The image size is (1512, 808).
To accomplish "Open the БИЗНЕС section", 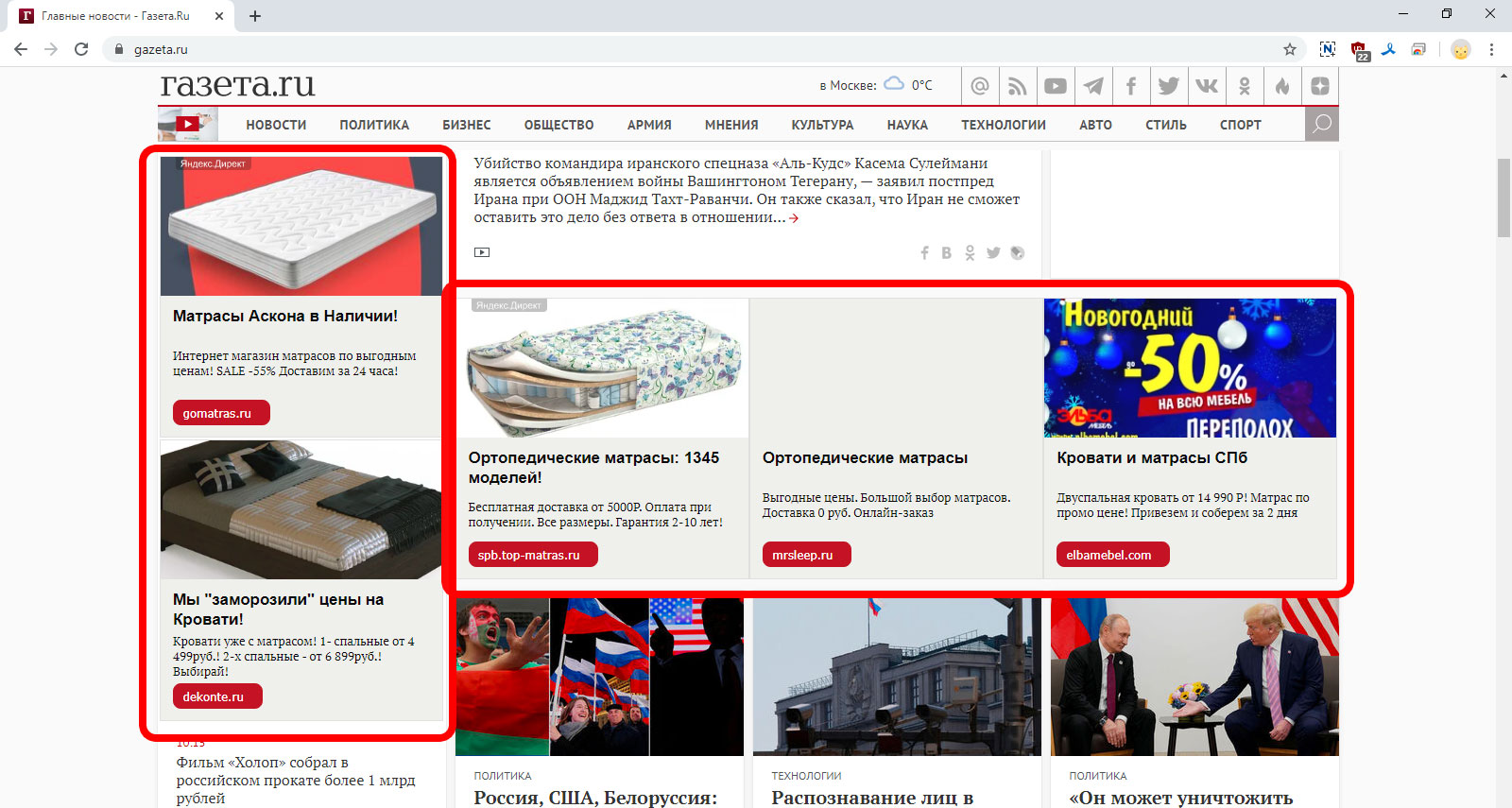I will (467, 125).
